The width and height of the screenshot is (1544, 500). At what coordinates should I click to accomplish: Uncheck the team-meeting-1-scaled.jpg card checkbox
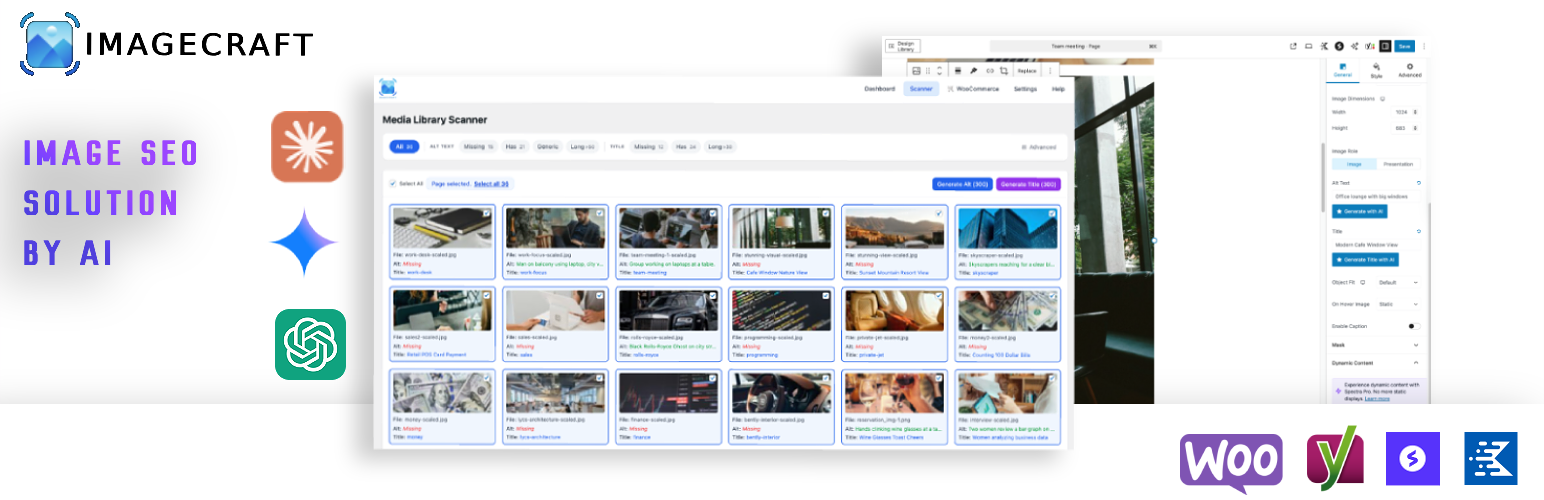[x=712, y=213]
